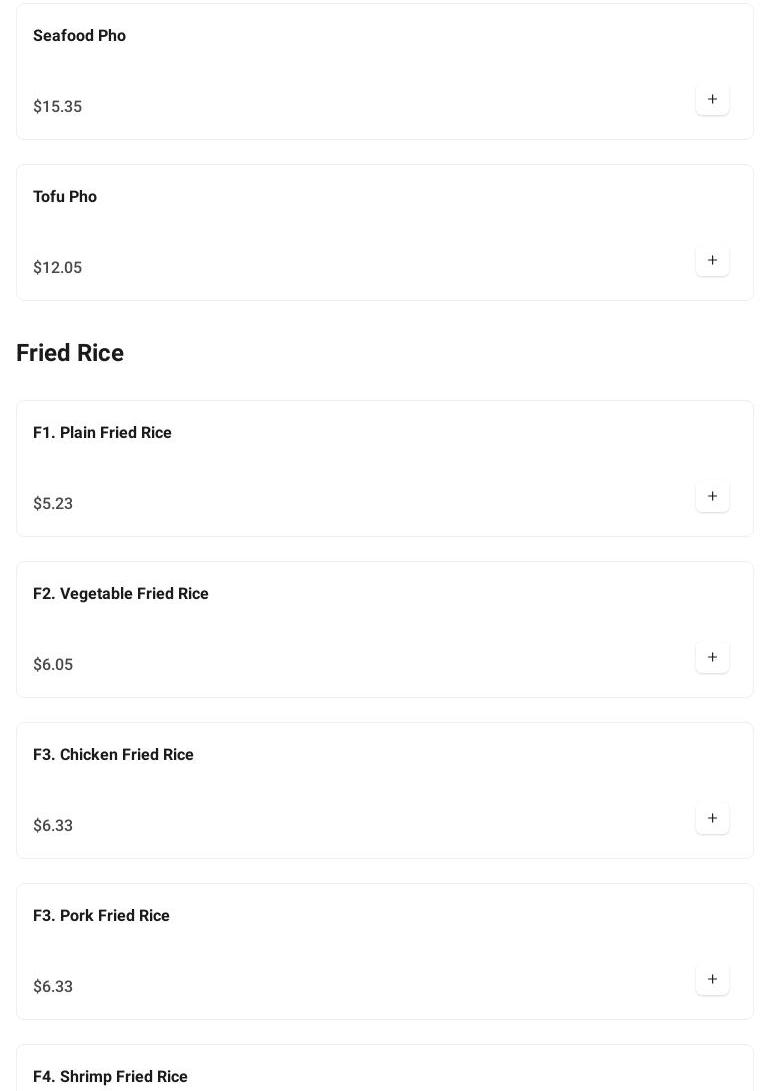770x1091 pixels.
Task: Click the $6.33 price under Pork Fried Rice
Action: [53, 987]
